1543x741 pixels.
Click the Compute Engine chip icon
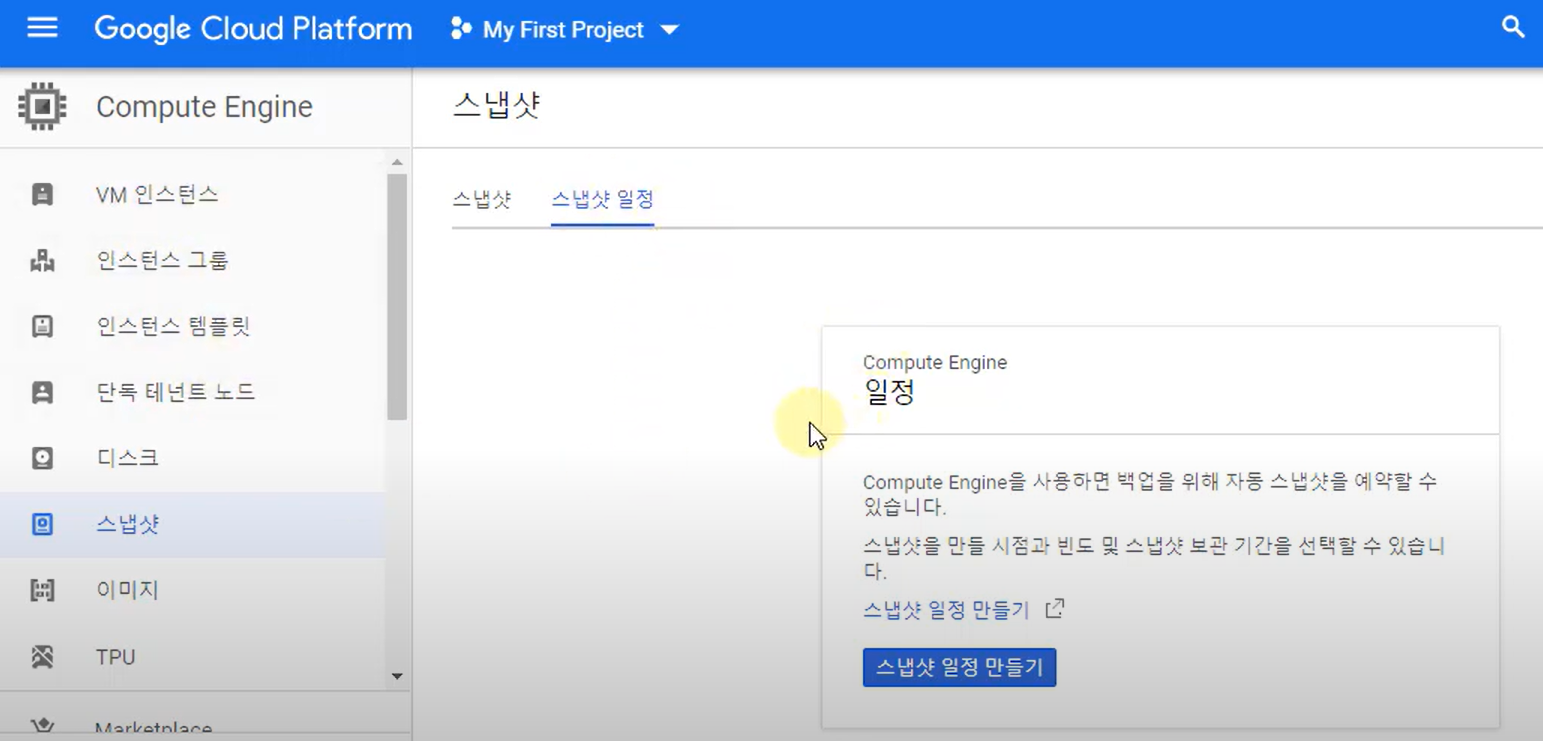pyautogui.click(x=42, y=106)
